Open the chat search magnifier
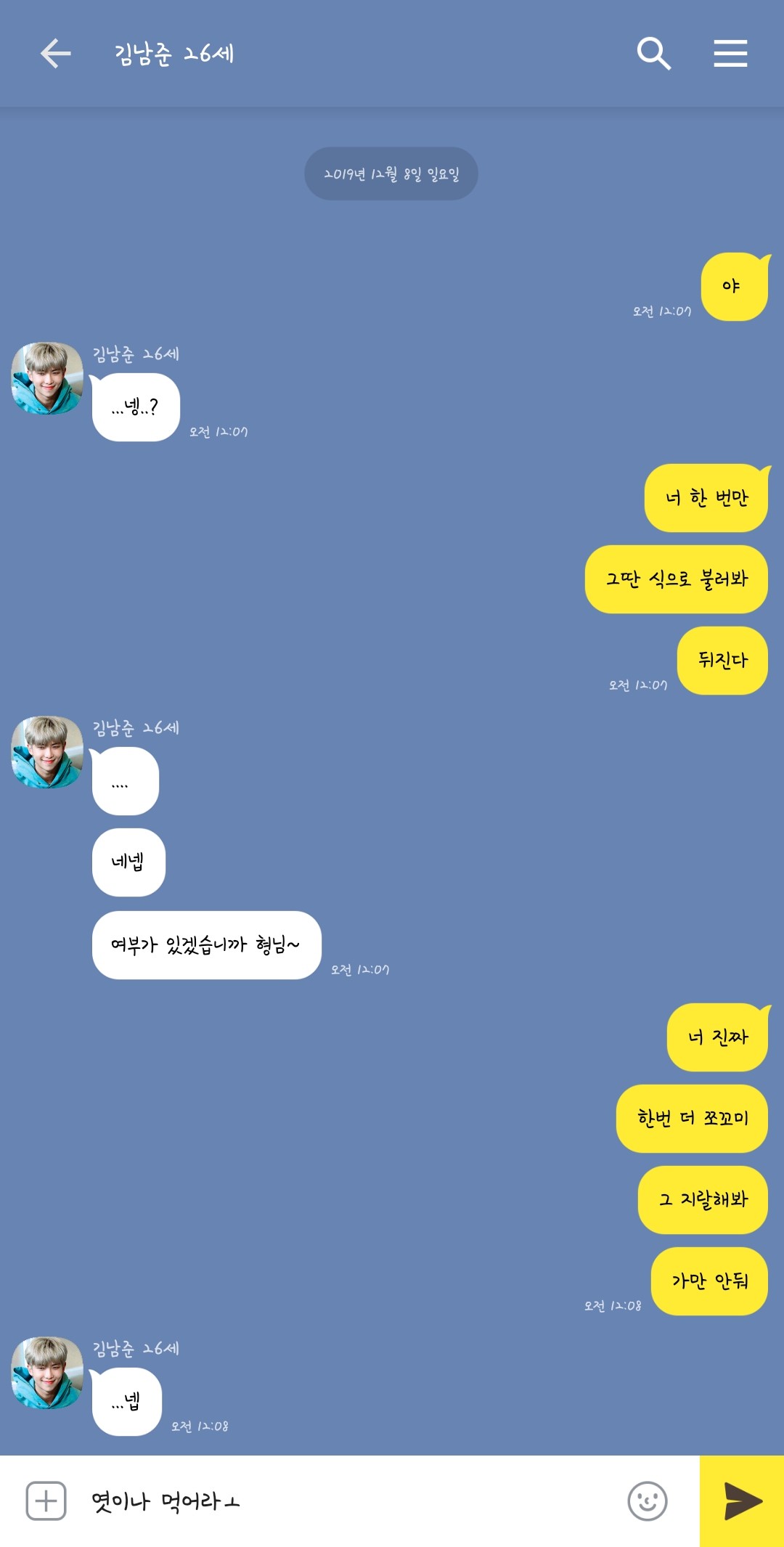 point(653,54)
